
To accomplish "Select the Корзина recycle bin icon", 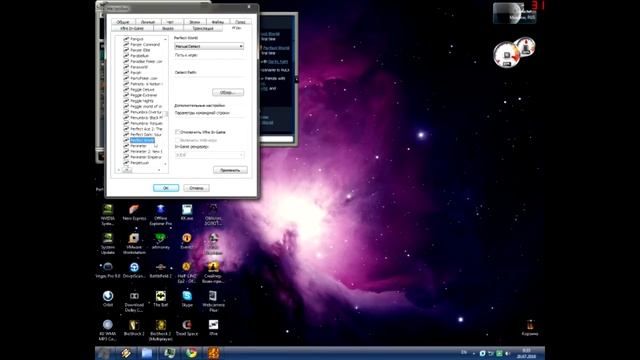I will click(530, 328).
